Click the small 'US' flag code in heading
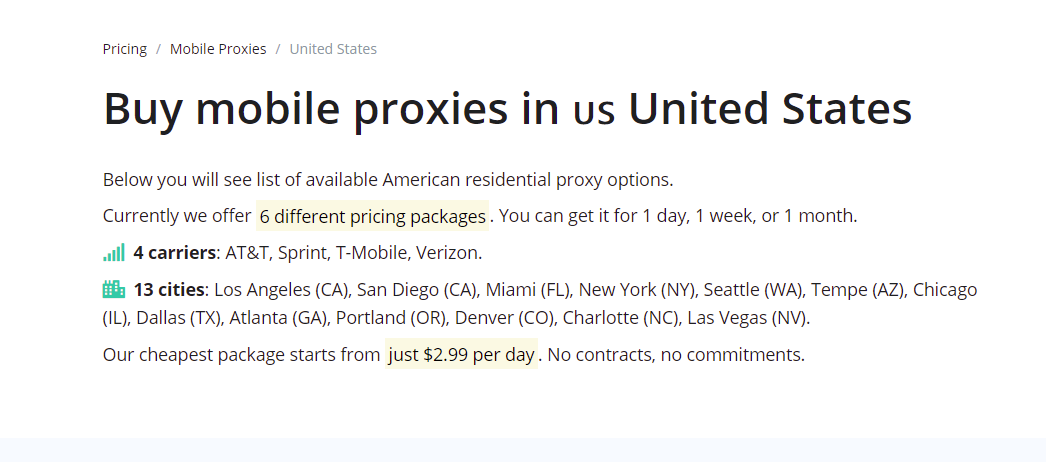1046x462 pixels. (x=594, y=113)
